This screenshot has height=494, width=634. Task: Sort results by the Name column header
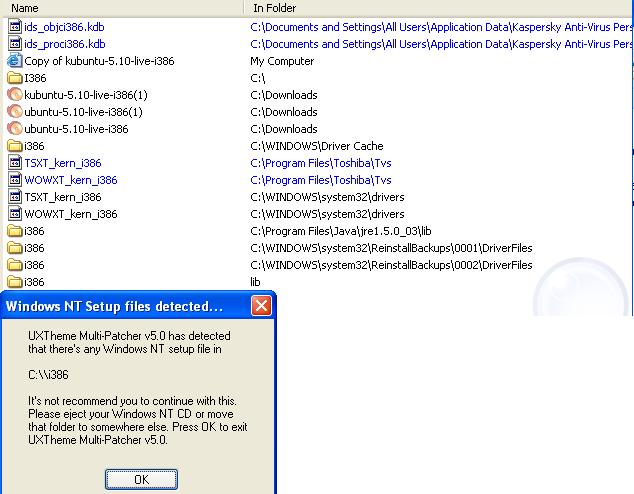(x=121, y=8)
